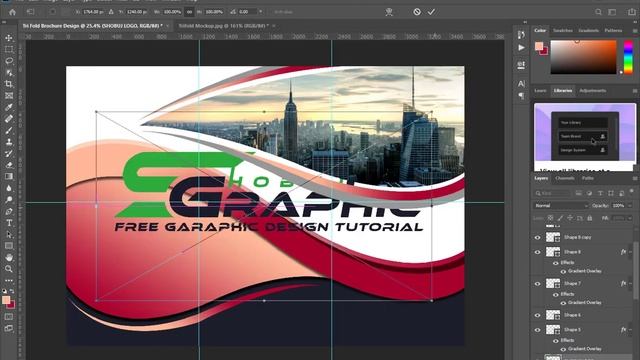Collapse Shape 7 effects arrow beside fx
The height and width of the screenshot is (360, 640).
pos(630,284)
